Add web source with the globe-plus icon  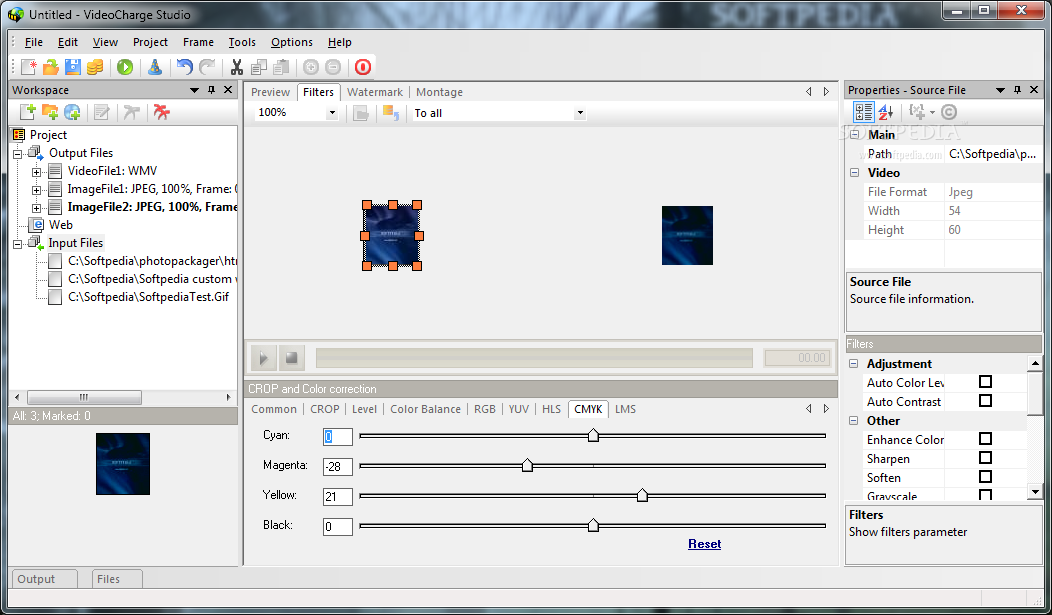72,112
